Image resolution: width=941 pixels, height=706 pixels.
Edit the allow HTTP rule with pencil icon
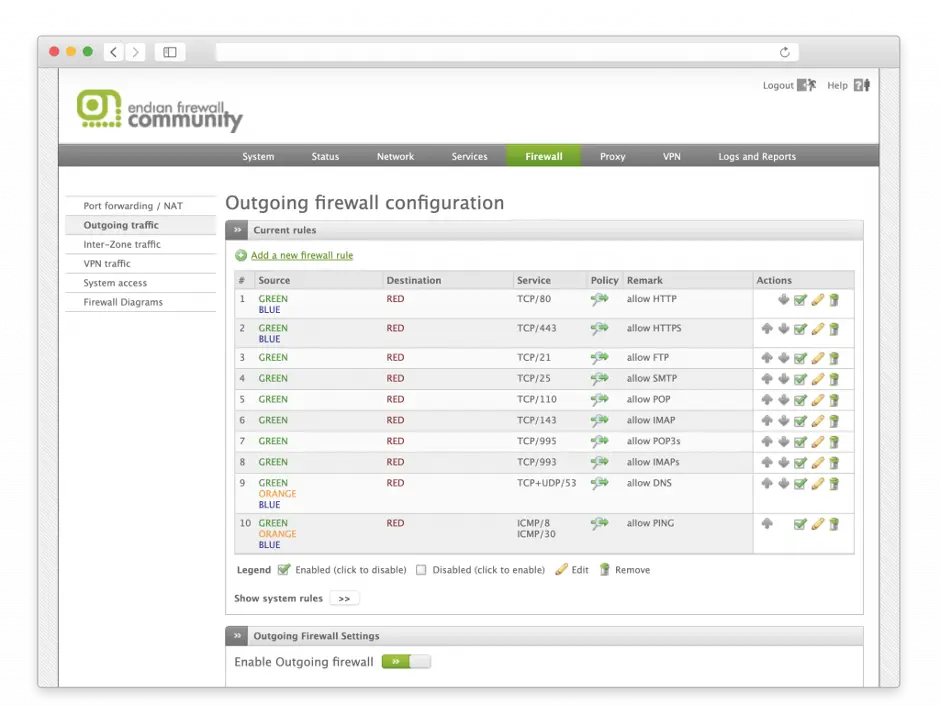(817, 300)
